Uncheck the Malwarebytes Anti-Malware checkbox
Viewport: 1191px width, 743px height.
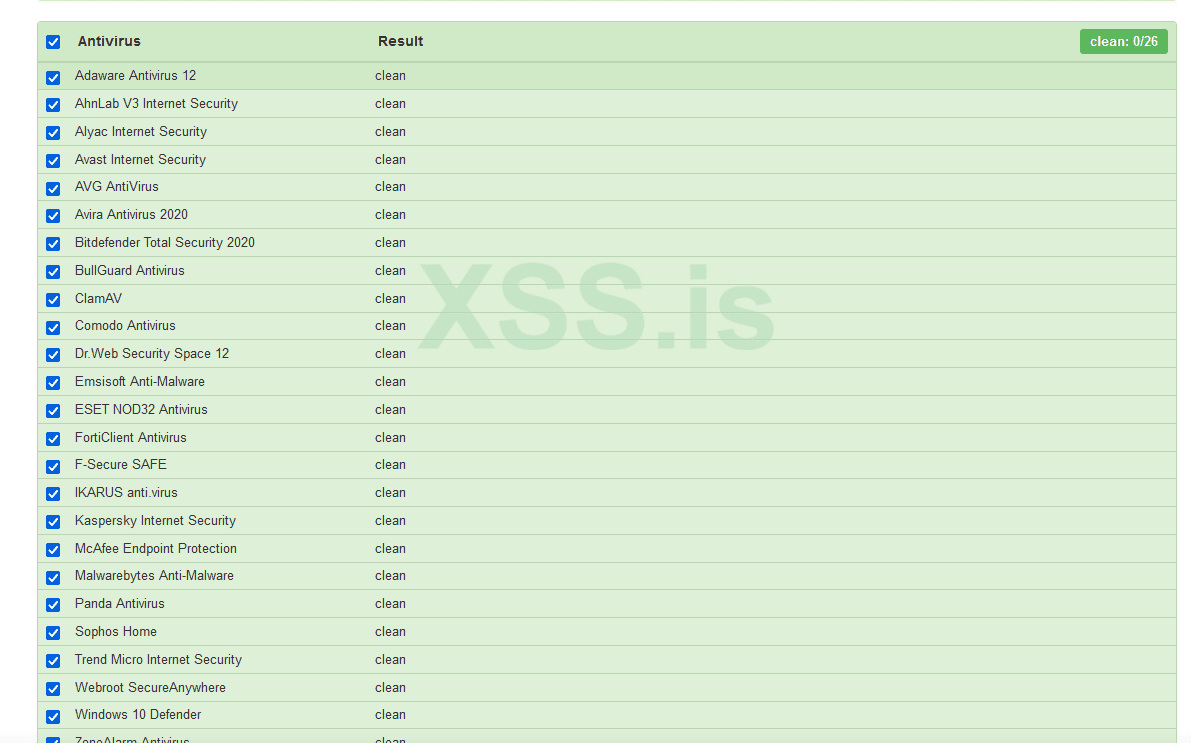click(53, 577)
